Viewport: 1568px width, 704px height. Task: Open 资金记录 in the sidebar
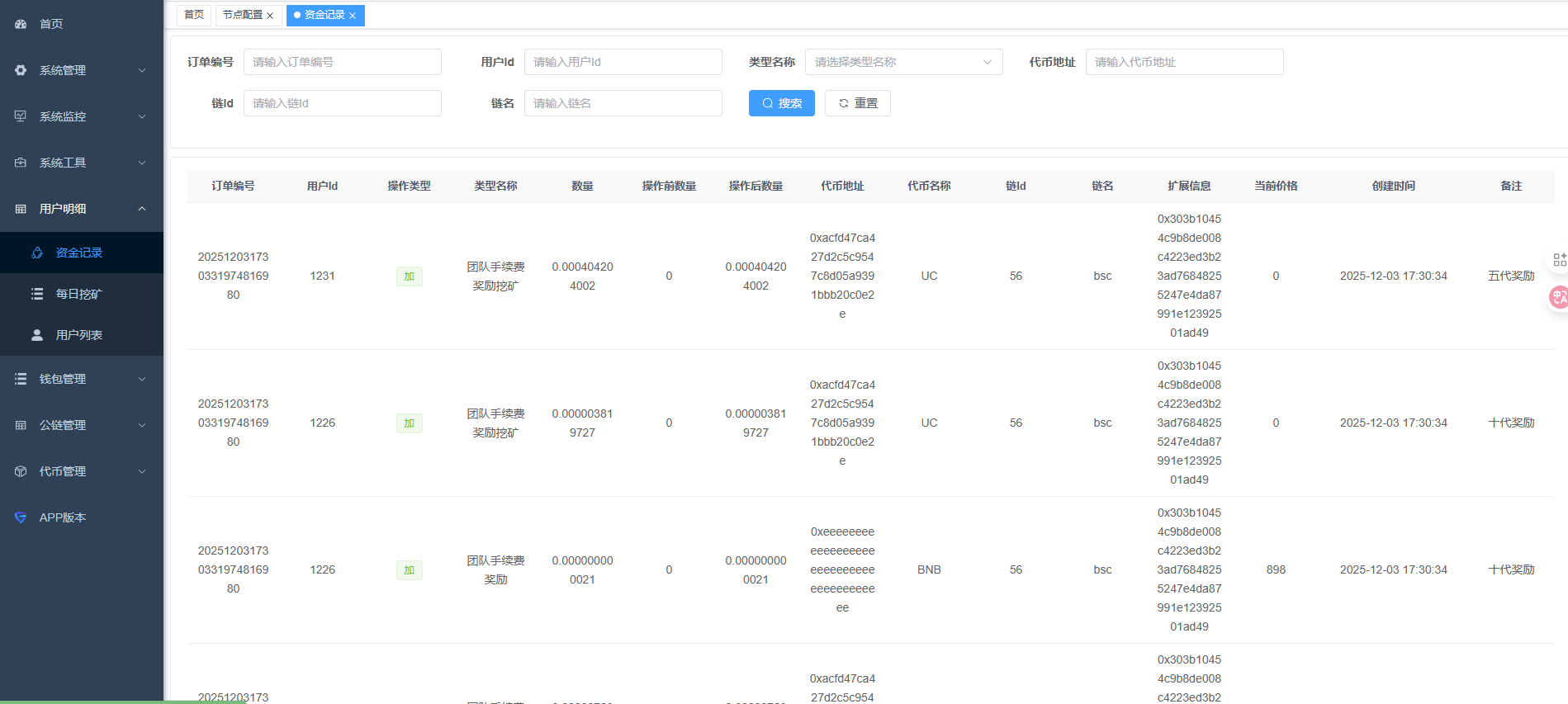(79, 253)
